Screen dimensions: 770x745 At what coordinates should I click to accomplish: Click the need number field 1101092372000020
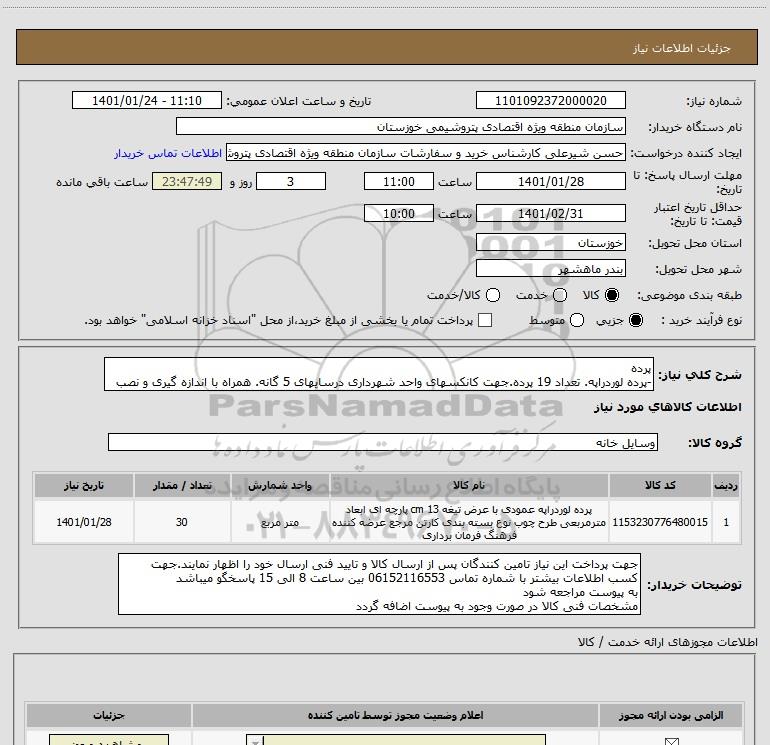550,100
